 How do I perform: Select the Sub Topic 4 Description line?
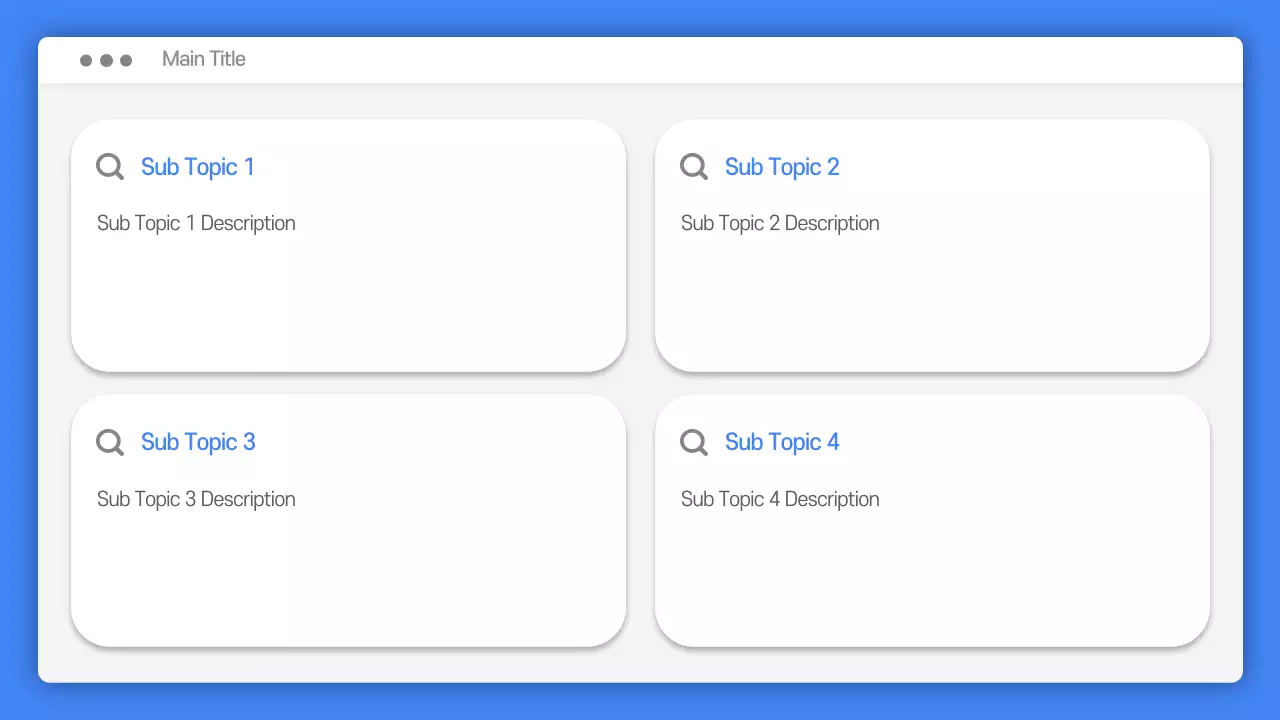pyautogui.click(x=780, y=499)
